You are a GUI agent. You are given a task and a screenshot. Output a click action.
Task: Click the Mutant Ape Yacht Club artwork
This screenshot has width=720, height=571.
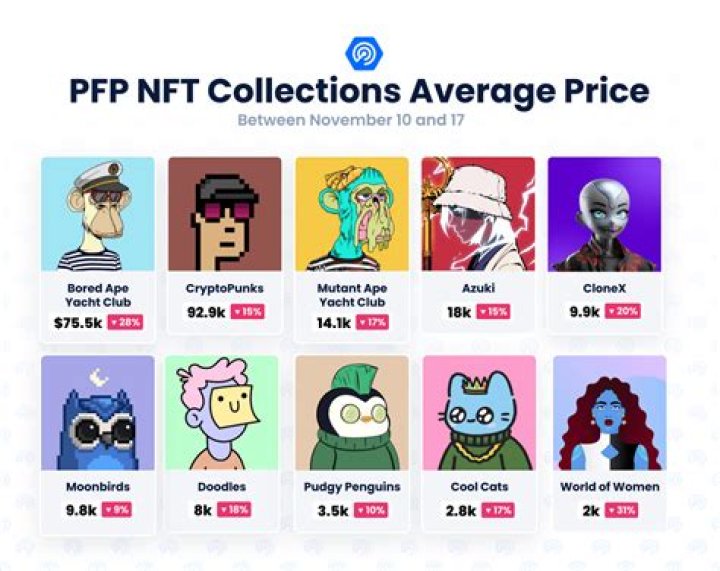351,213
